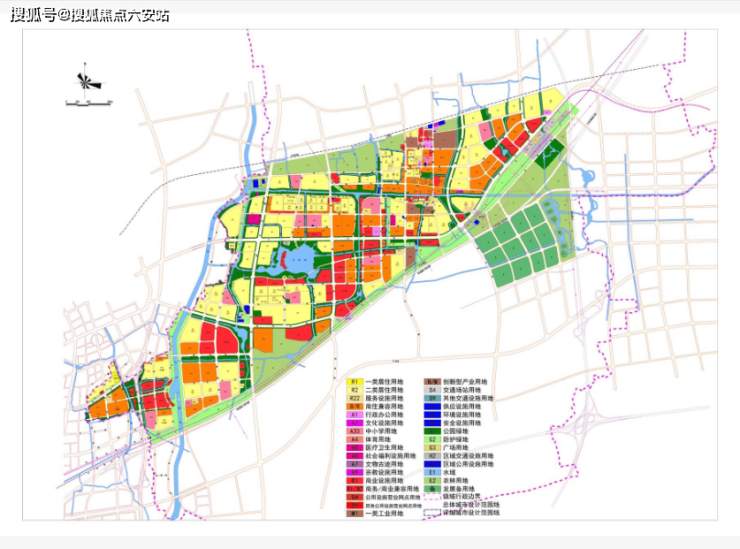The image size is (740, 549).
Task: Click the 其他交通设施用地 legend label
Action: point(468,398)
